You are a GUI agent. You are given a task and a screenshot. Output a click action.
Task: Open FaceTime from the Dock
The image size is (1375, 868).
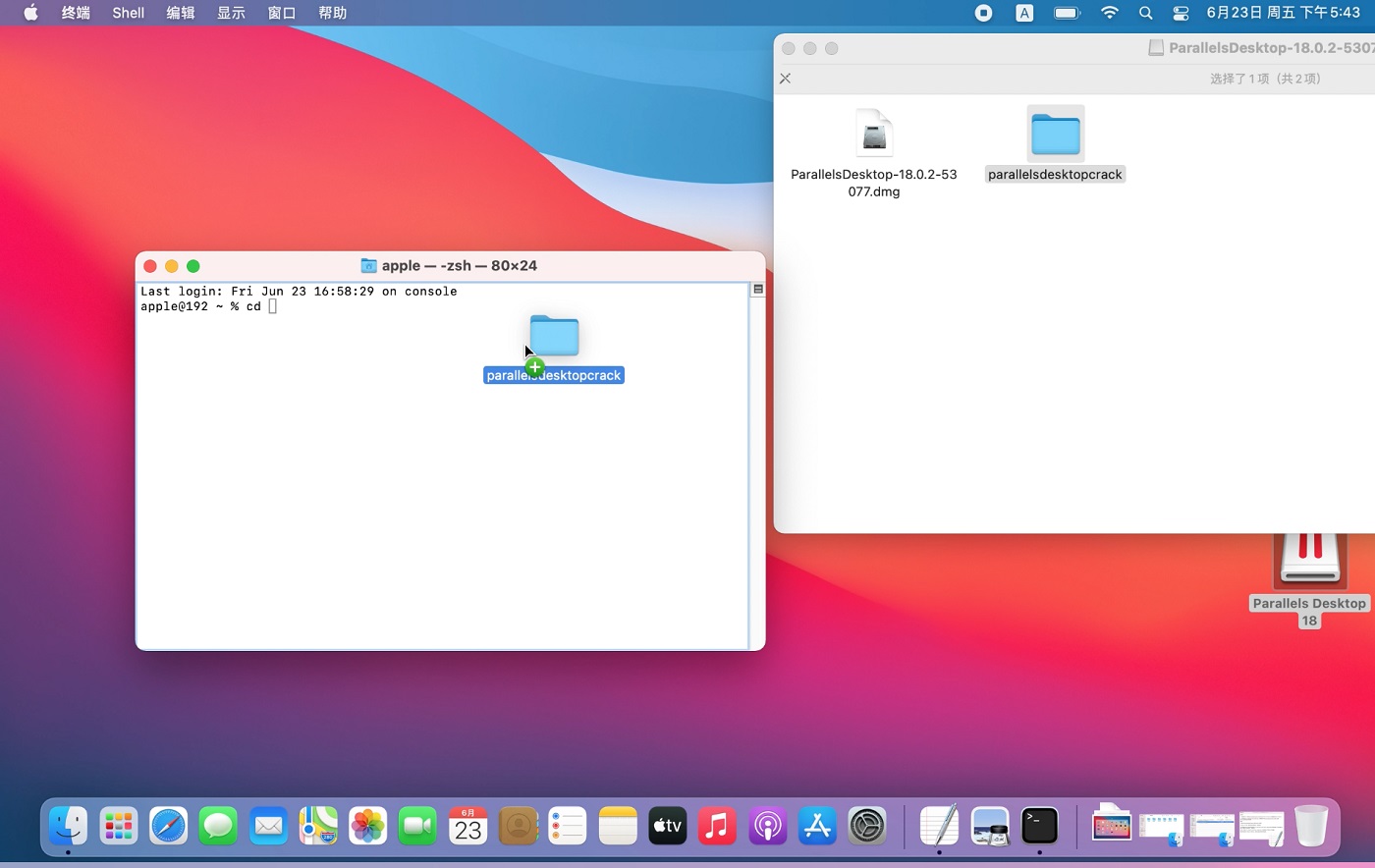click(x=418, y=826)
